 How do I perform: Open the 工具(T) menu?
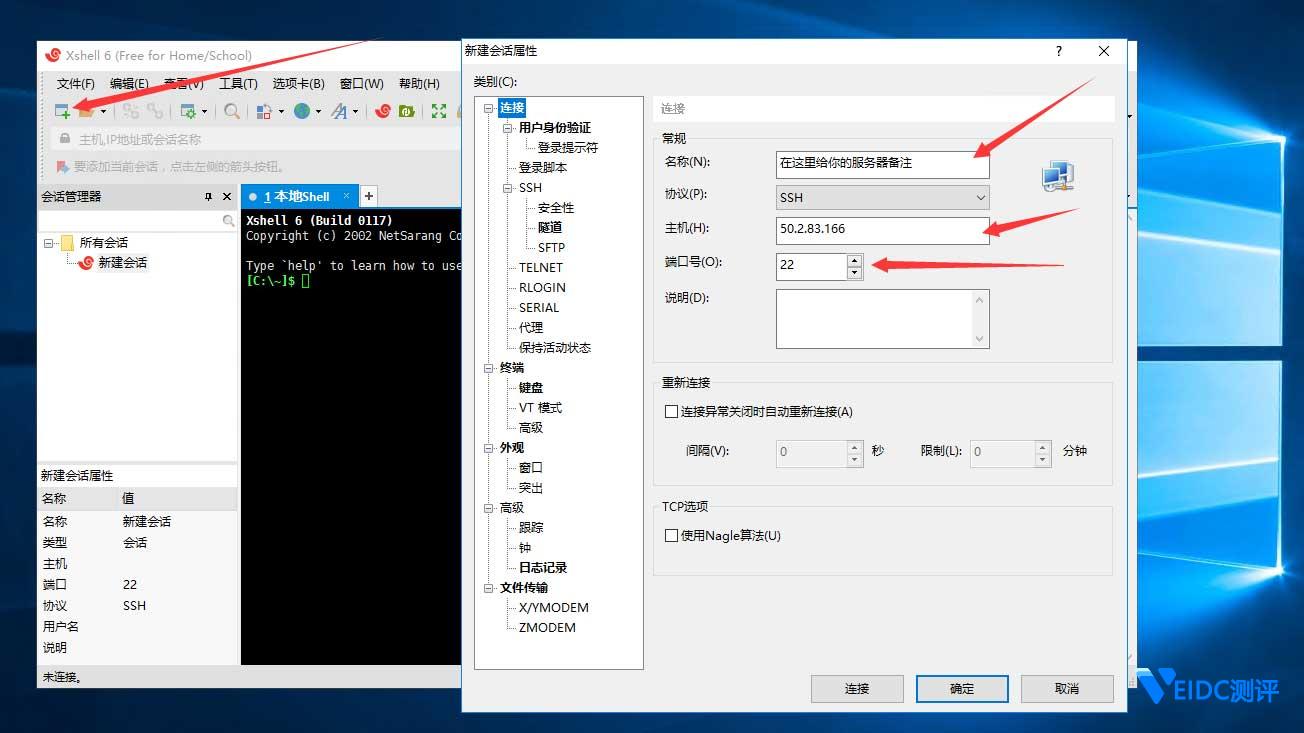point(237,84)
